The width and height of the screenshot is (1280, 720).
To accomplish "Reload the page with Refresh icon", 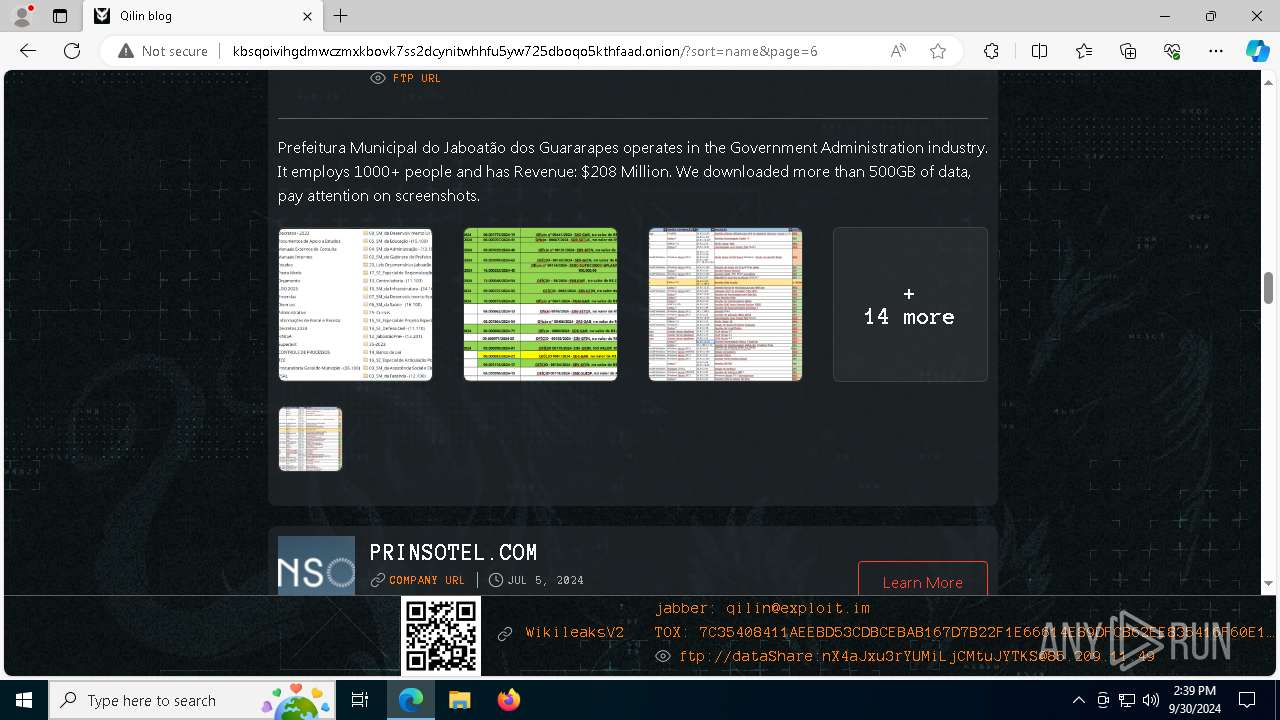I will [72, 51].
